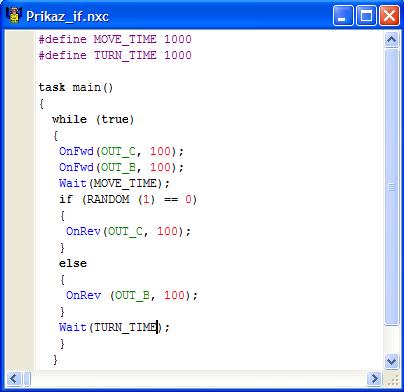
Task: Click the vertical scrollbar down arrow
Action: pyautogui.click(x=391, y=362)
